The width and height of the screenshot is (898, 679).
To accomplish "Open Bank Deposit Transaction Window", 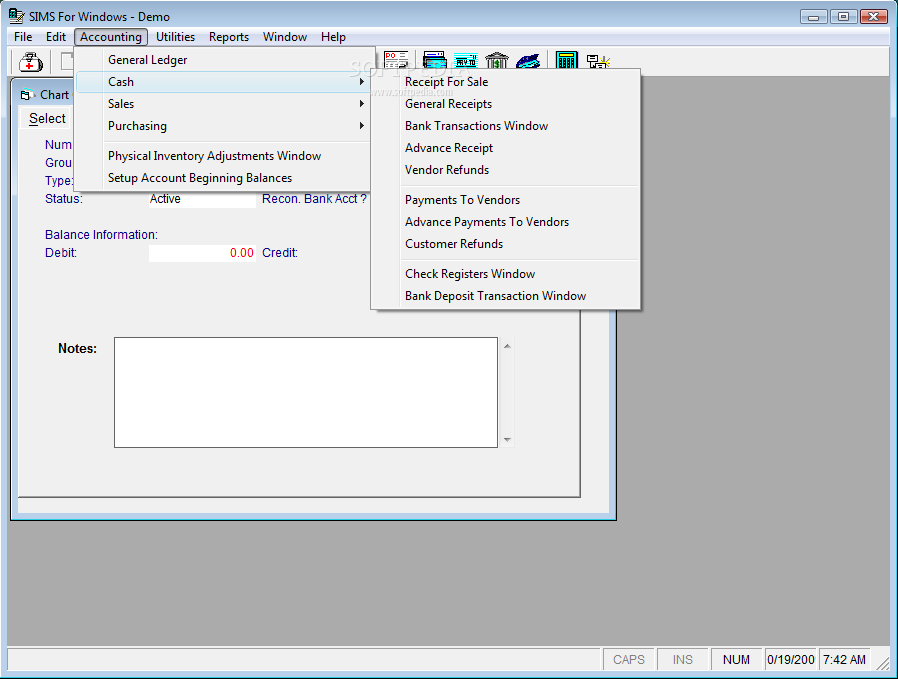I will coord(506,296).
